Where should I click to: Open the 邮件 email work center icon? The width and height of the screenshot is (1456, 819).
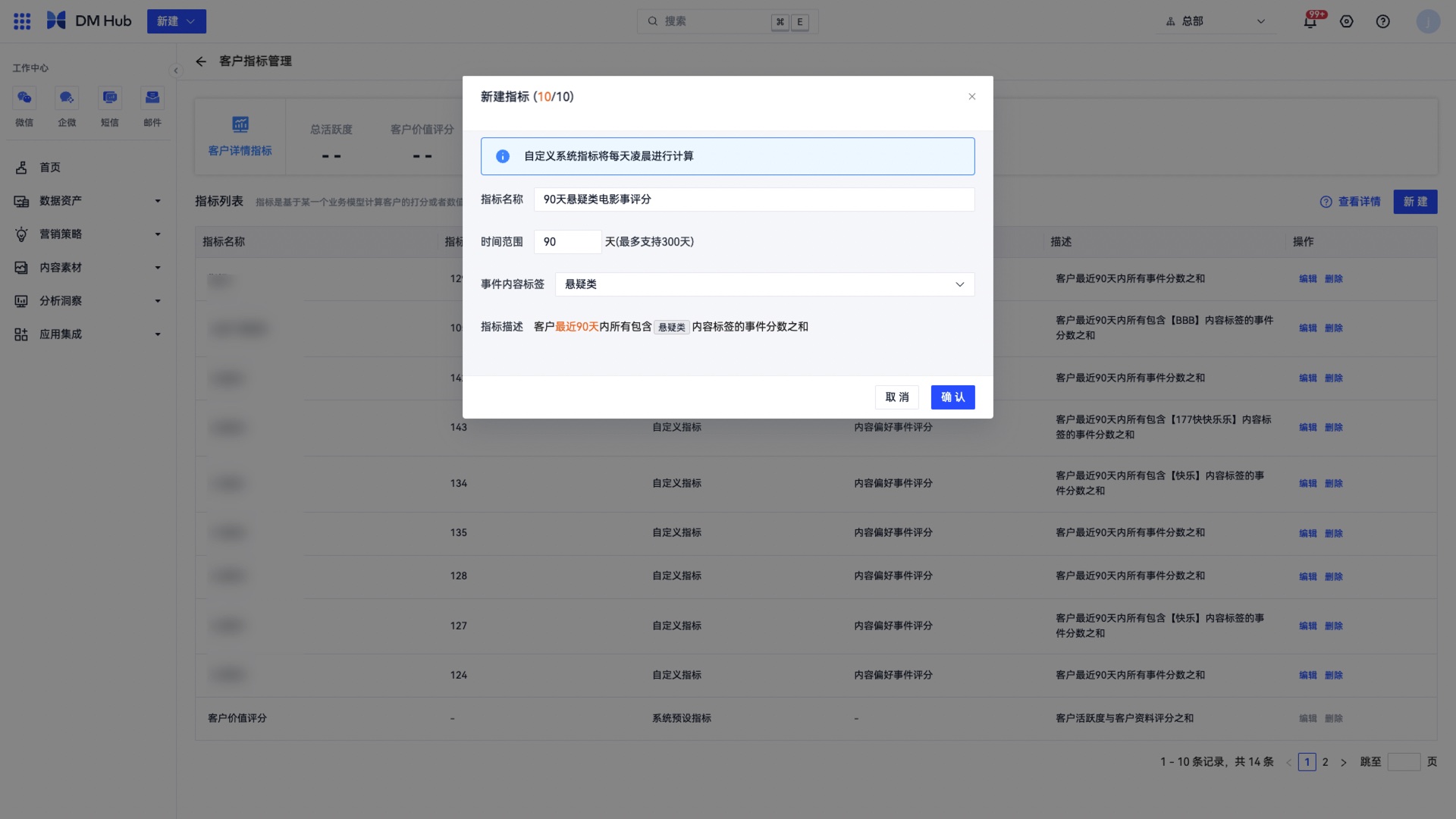tap(152, 97)
